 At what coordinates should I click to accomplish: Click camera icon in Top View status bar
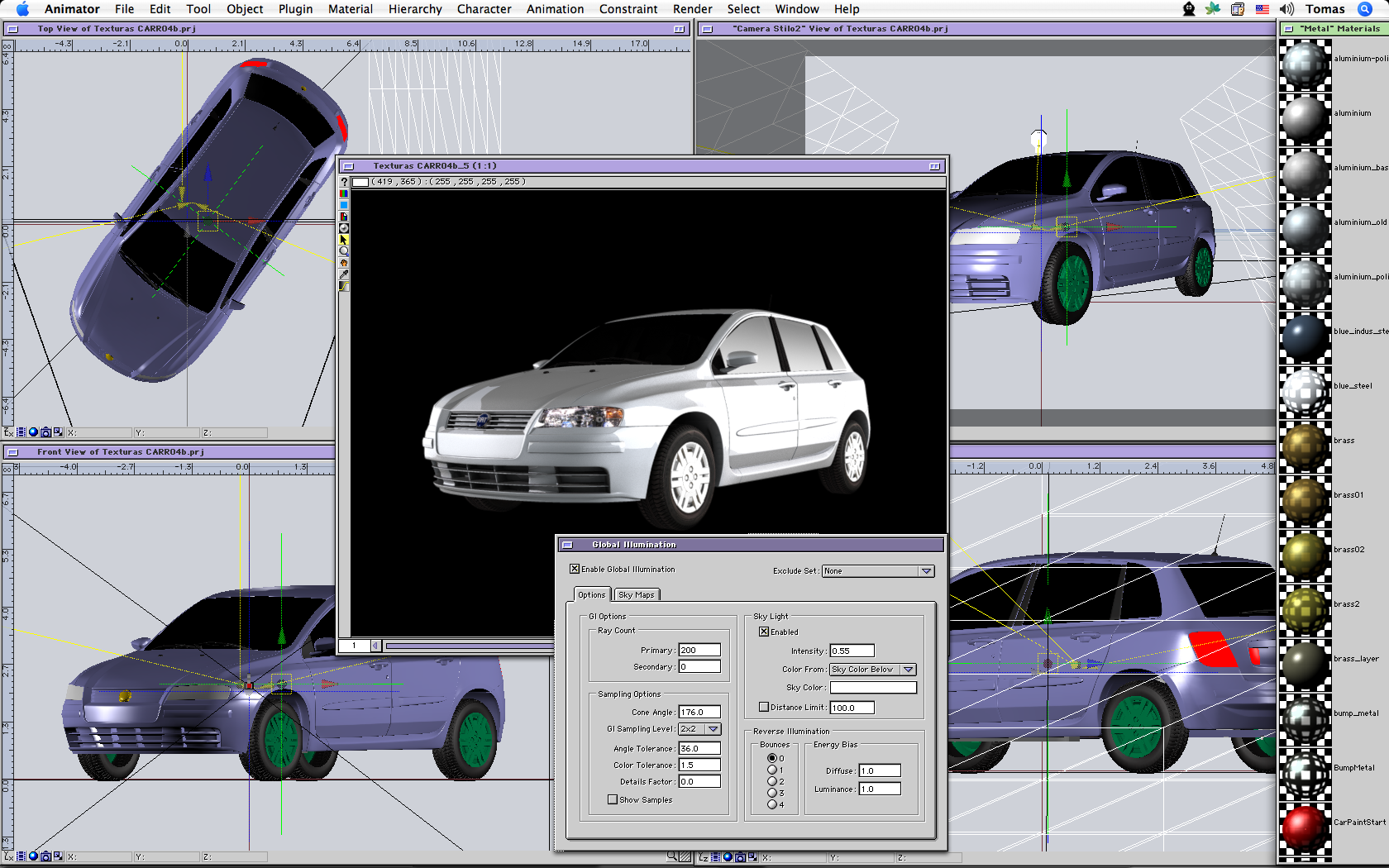[x=45, y=432]
